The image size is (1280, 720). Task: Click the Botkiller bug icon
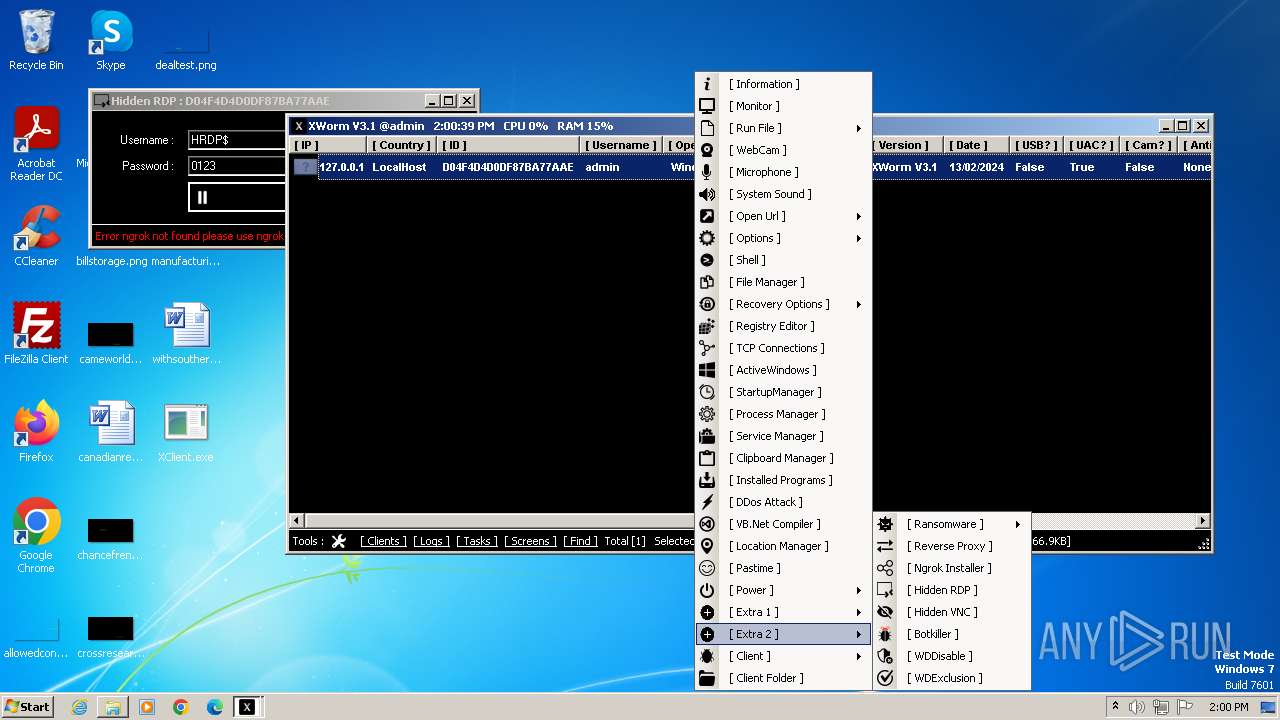point(885,634)
